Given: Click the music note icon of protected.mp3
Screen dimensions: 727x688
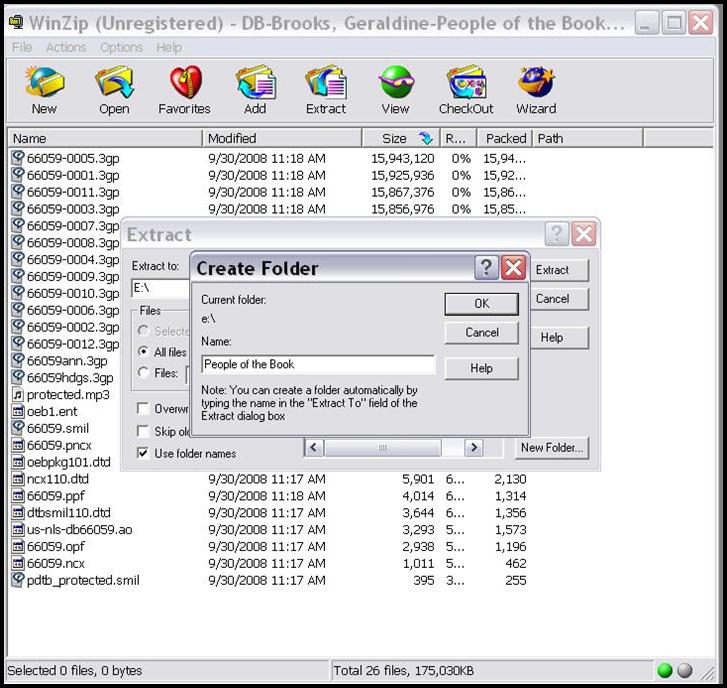Looking at the screenshot, I should tap(18, 395).
